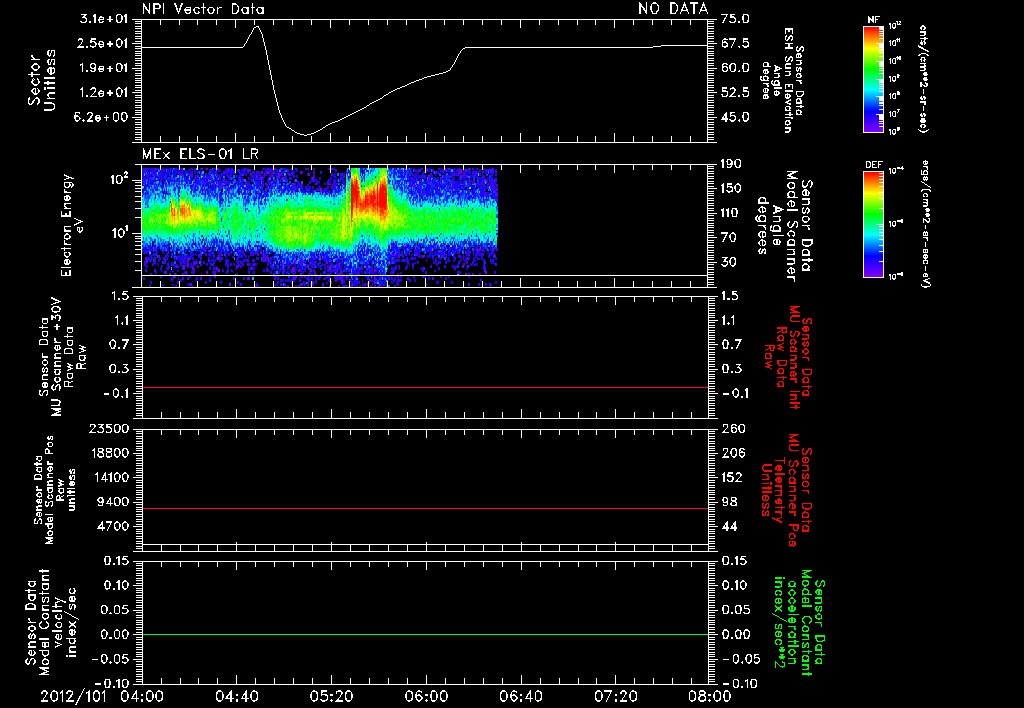Select the "30" scanner angle tick
The width and height of the screenshot is (1024, 708).
(728, 263)
